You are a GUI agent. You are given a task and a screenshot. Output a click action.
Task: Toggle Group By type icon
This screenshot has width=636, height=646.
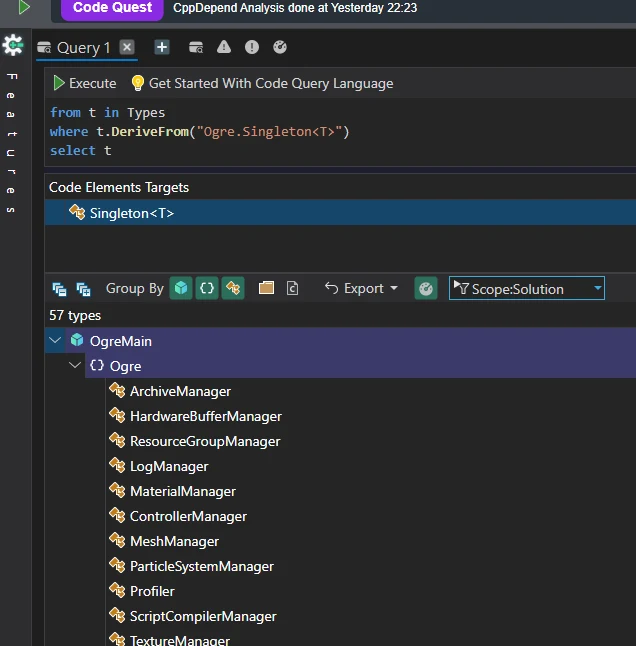point(233,288)
